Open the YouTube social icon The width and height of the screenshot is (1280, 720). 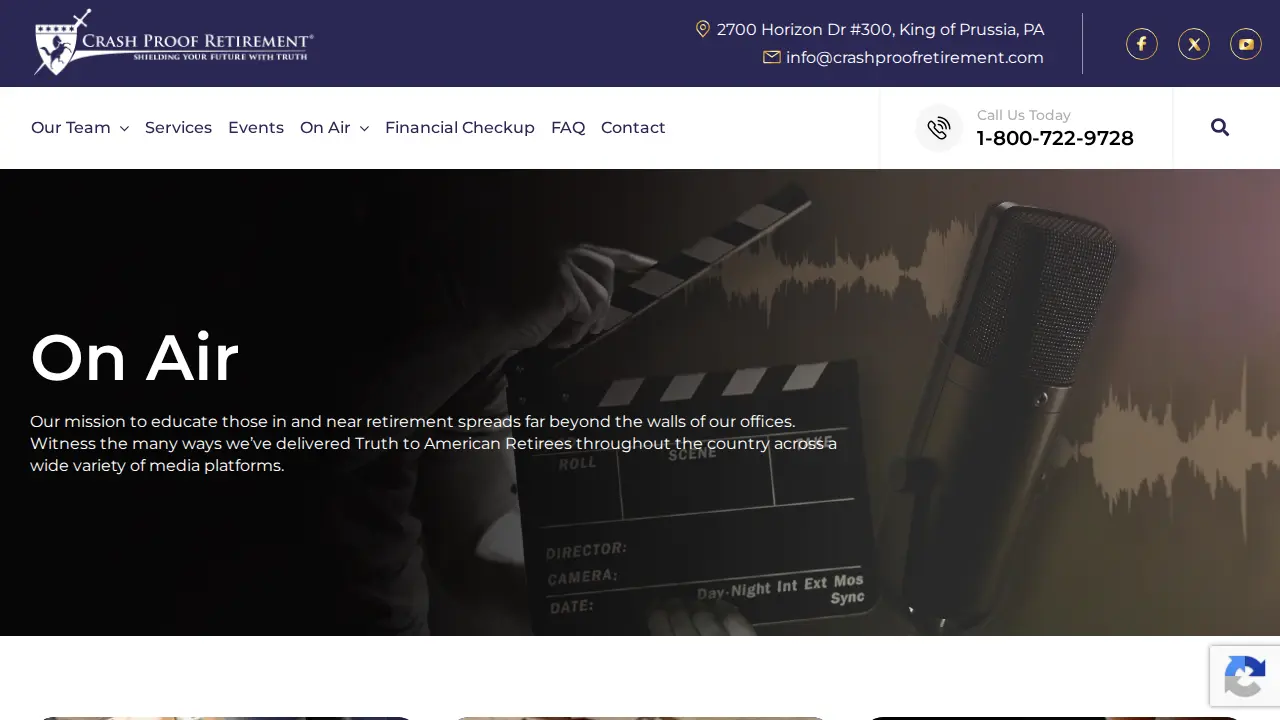[1246, 44]
